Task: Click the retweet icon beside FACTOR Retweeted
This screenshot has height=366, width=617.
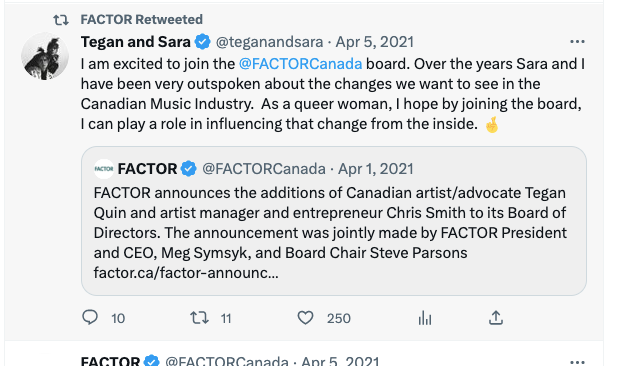Action: pos(61,20)
